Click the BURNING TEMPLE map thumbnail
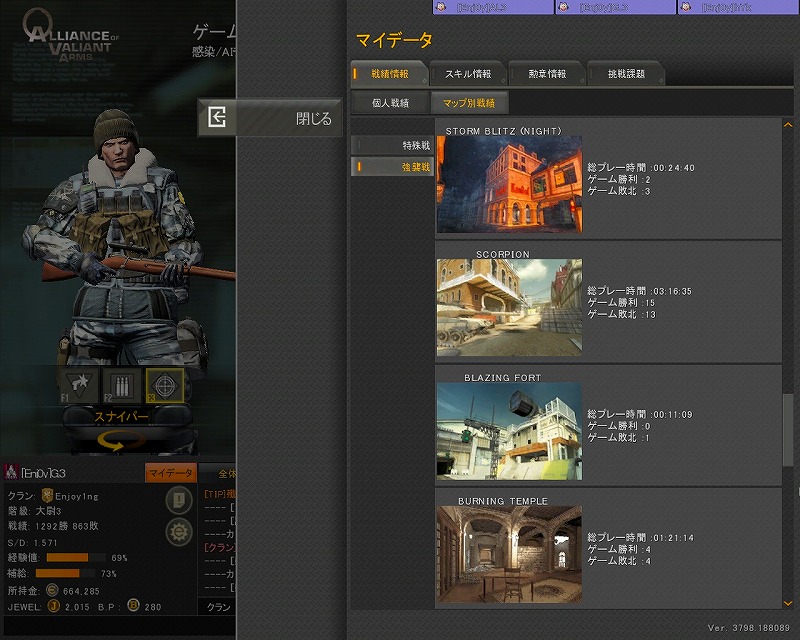The height and width of the screenshot is (640, 800). pyautogui.click(x=509, y=555)
